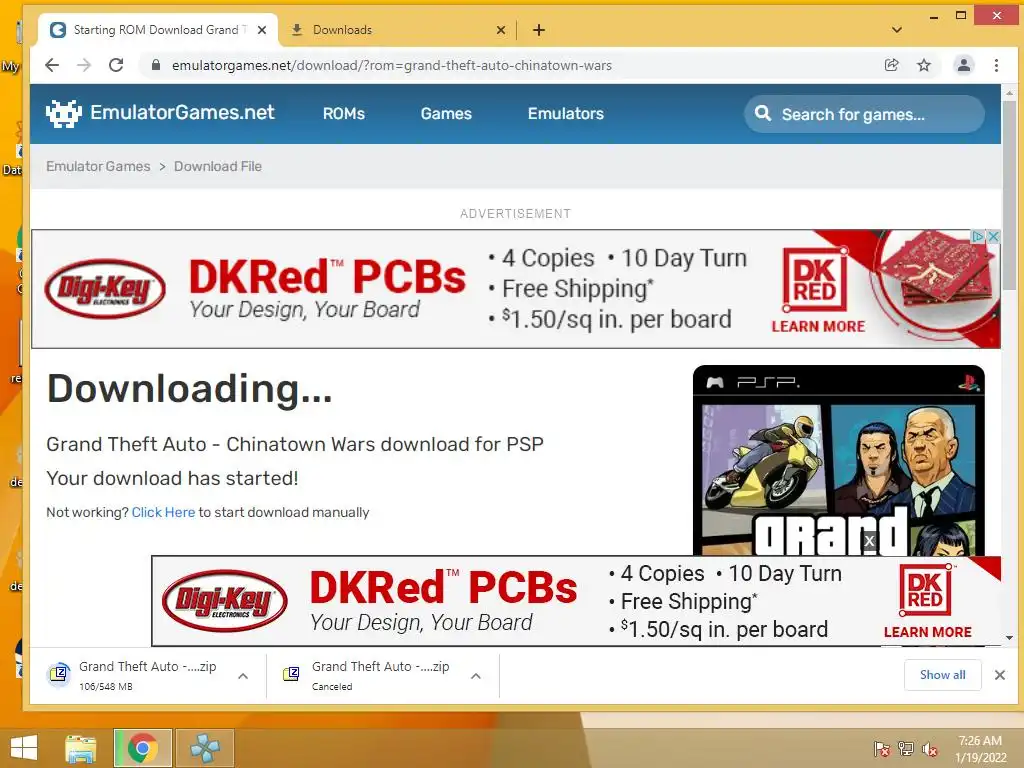Click the scrollbar up arrow
Viewport: 1024px width, 768px height.
tap(1010, 93)
